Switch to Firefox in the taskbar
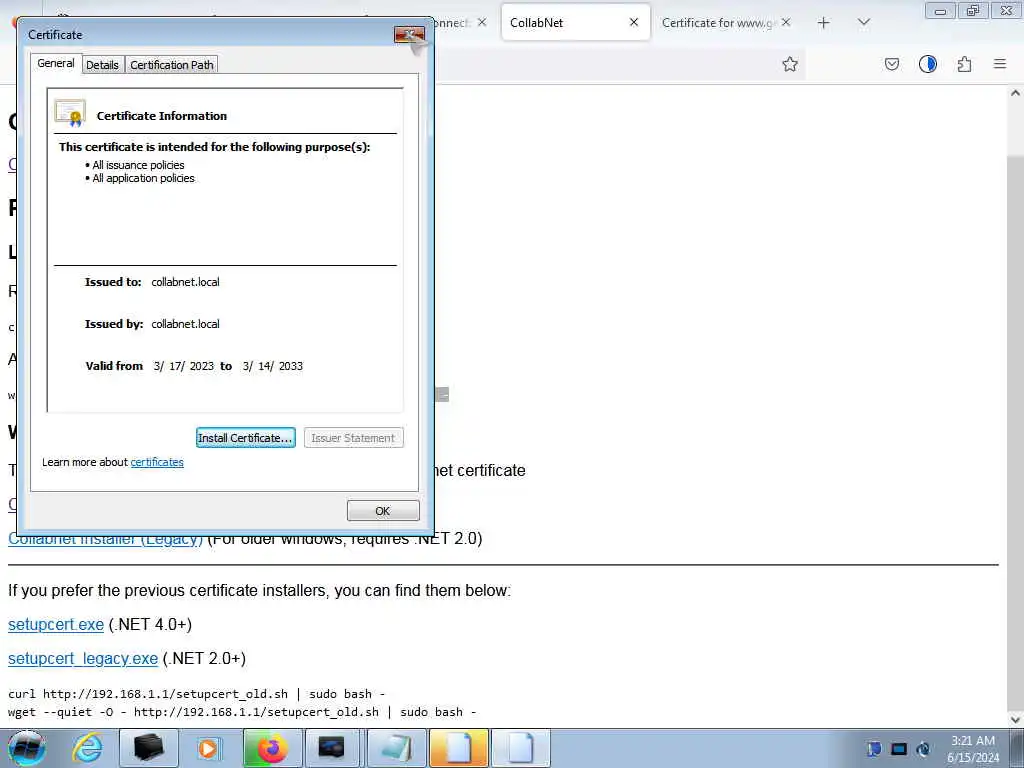 click(x=272, y=748)
